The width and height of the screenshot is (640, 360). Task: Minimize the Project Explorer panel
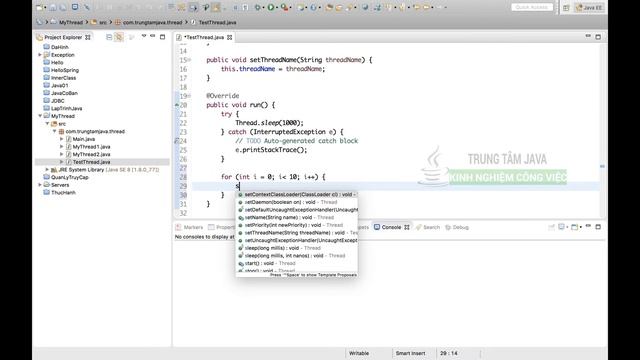[153, 36]
